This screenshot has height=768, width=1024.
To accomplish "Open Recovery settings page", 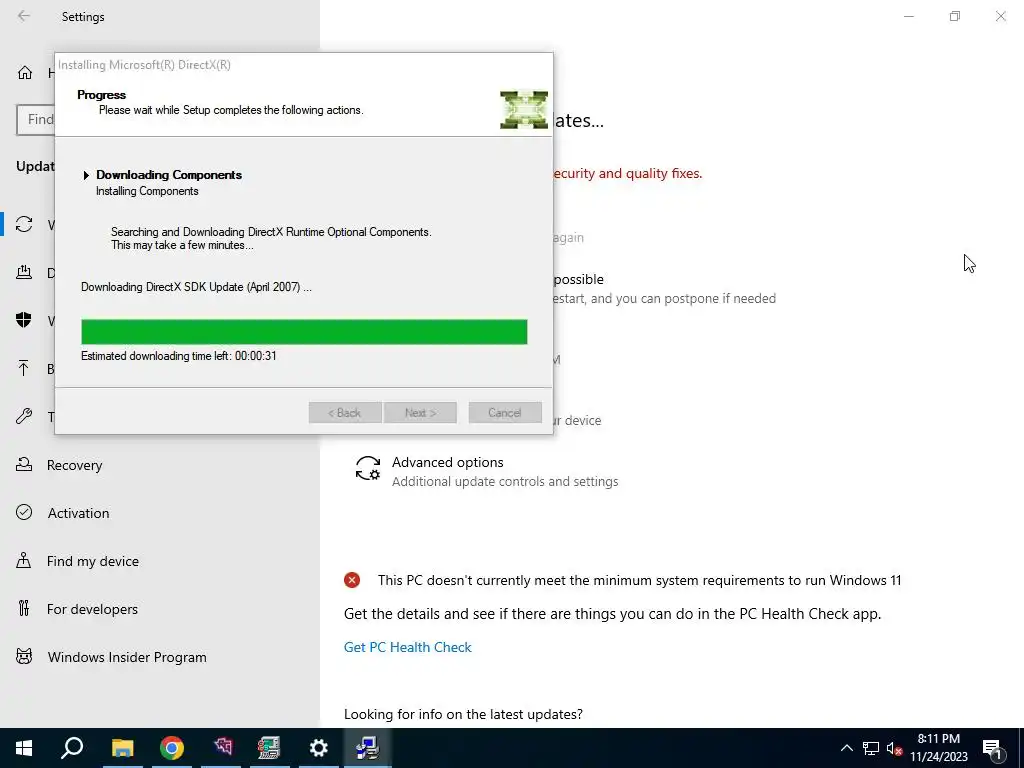I will [74, 465].
